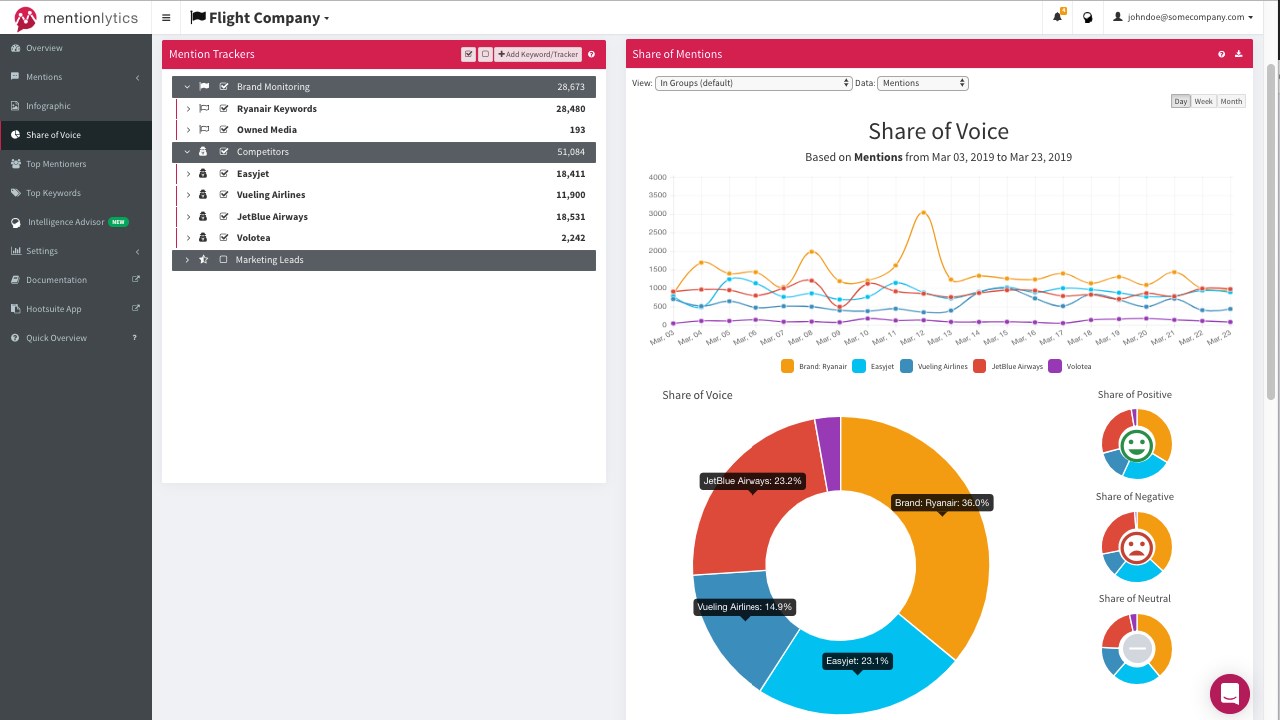Expand the Marketing Leads group
Screen dimensions: 1280x720
point(187,260)
